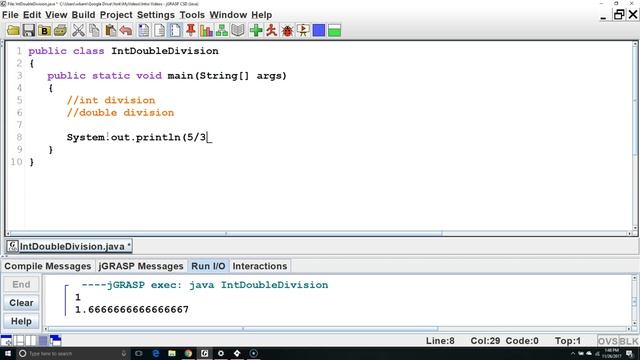Click the horizontal split layout icon
The width and height of the screenshot is (640, 360).
tap(19, 340)
